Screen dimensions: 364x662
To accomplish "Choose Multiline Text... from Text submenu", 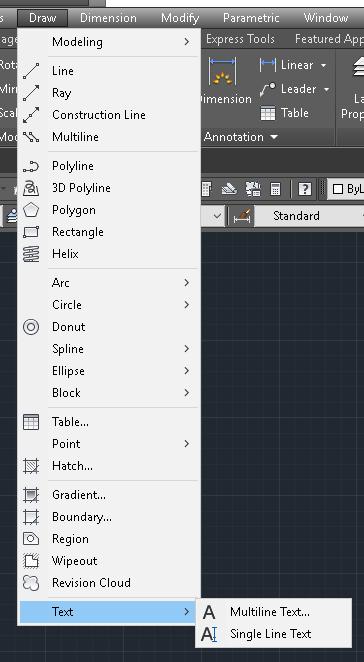I will coord(274,612).
